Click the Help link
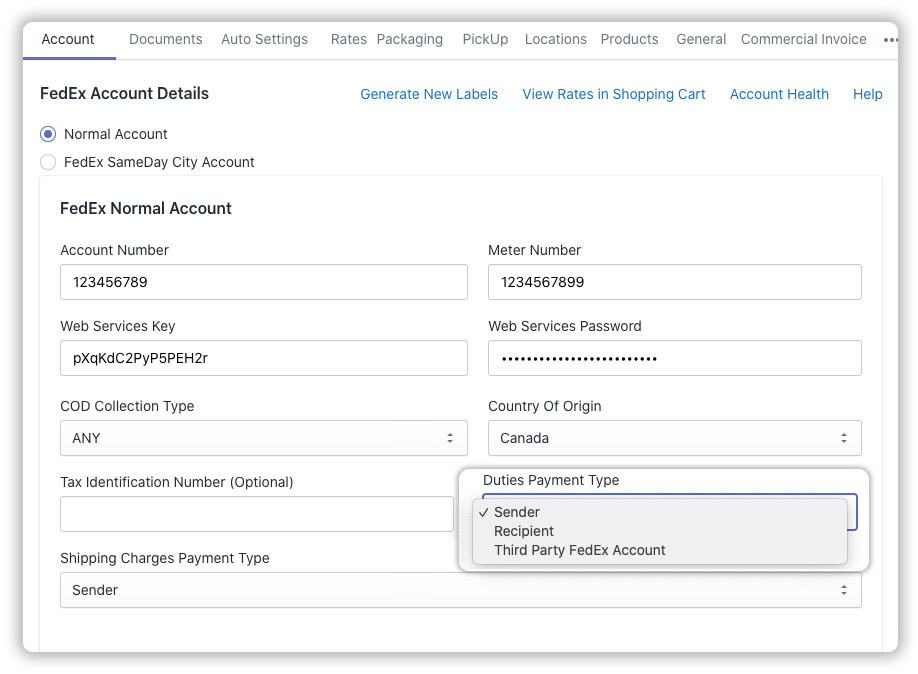Screen dimensions: 918x674 pos(868,94)
